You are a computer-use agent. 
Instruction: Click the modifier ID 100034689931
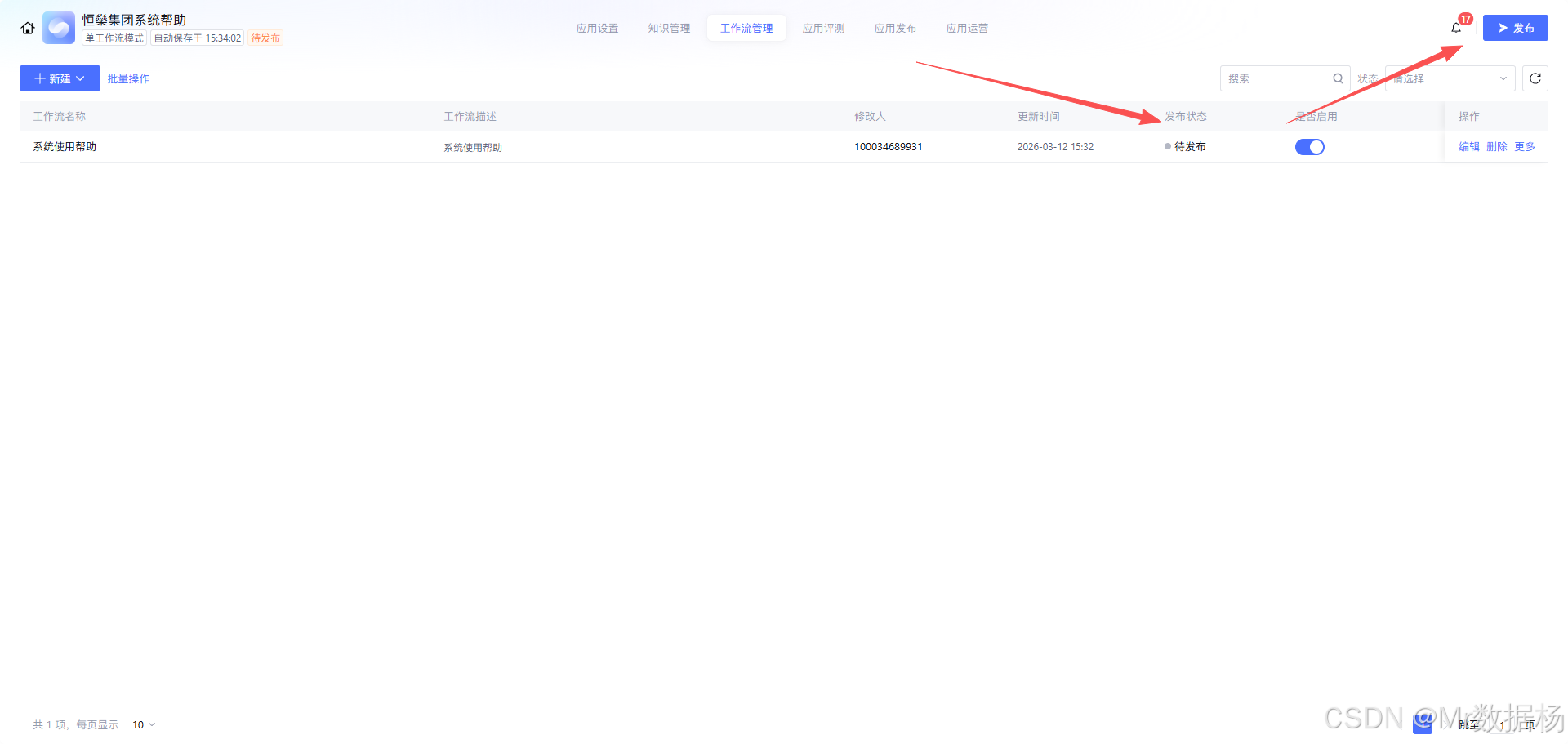(x=889, y=147)
